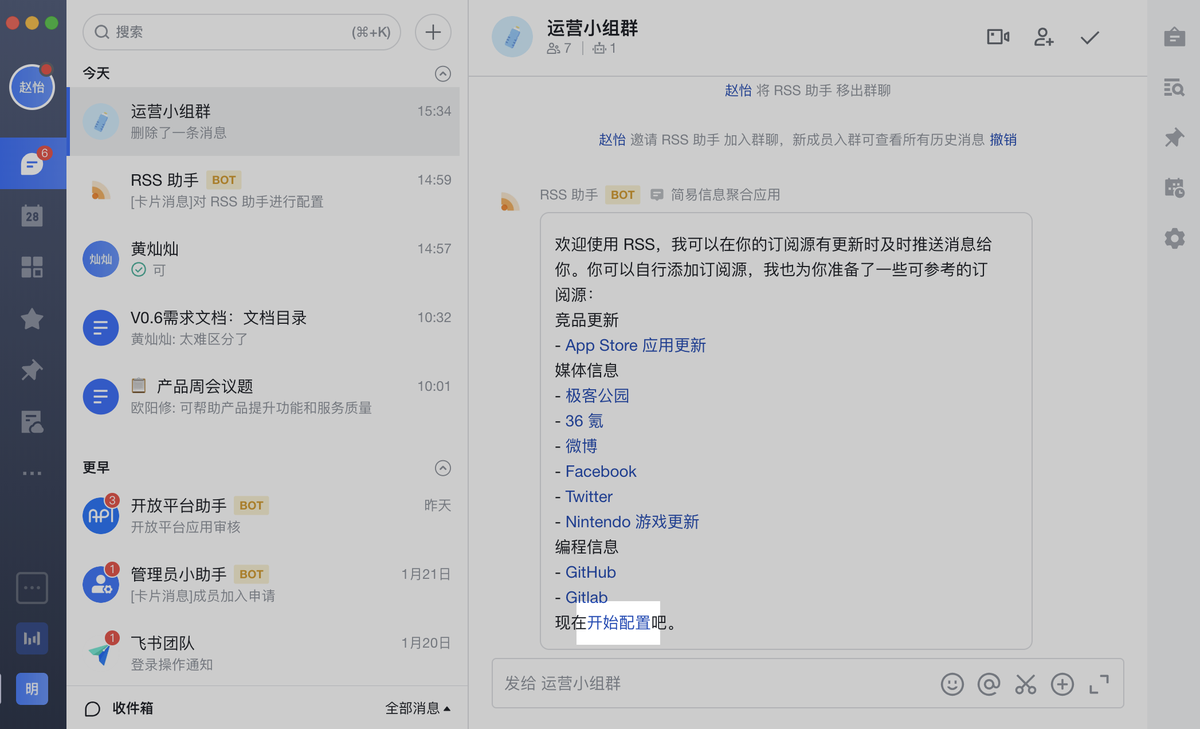The height and width of the screenshot is (729, 1200).
Task: Collapse the 今天 section
Action: pyautogui.click(x=443, y=74)
